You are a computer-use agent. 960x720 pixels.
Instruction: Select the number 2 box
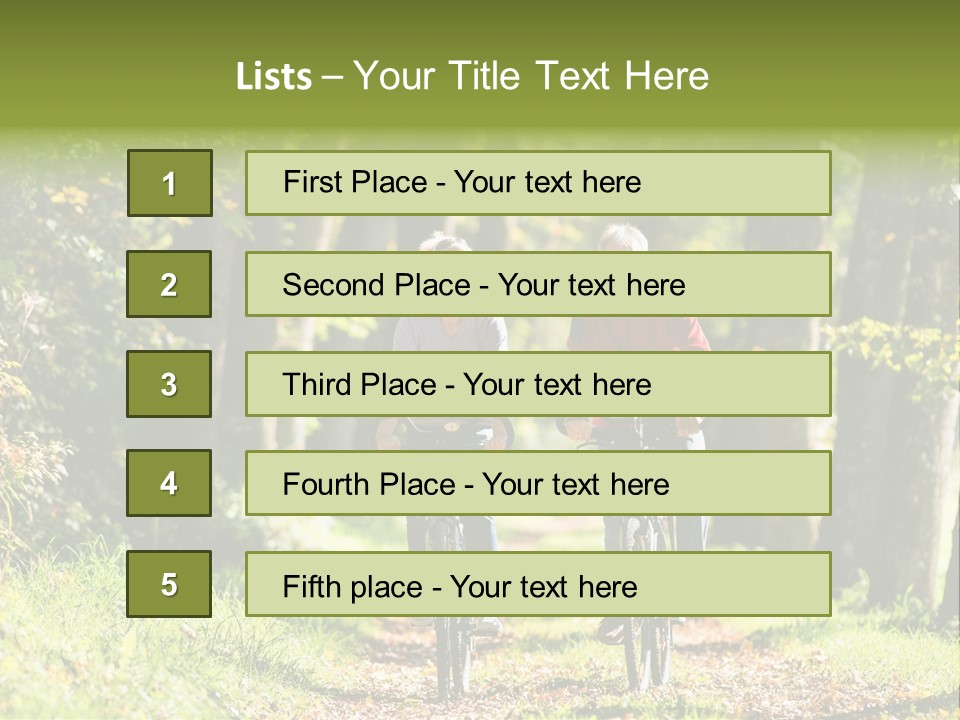pyautogui.click(x=169, y=284)
